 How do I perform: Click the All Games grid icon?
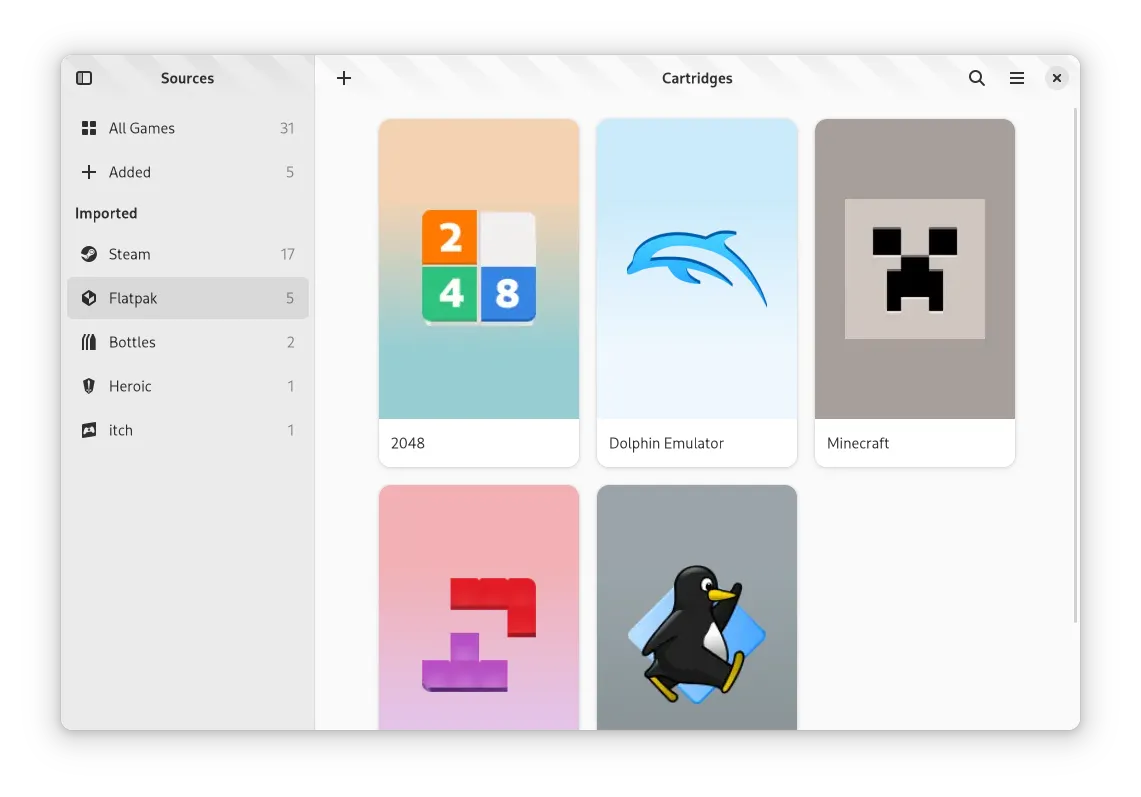(x=89, y=128)
